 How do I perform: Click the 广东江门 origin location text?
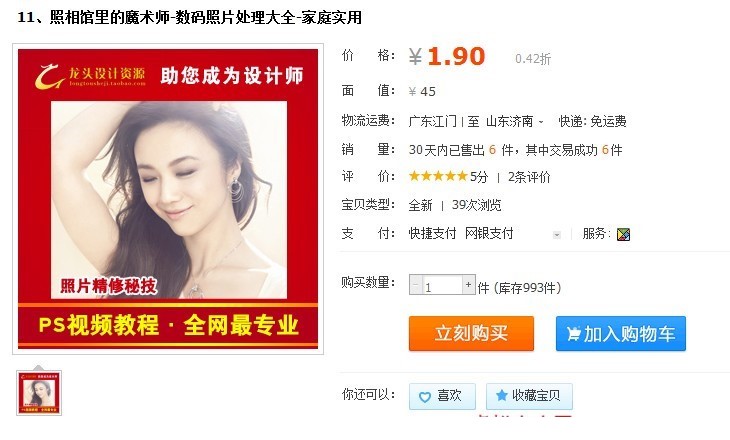[433, 122]
